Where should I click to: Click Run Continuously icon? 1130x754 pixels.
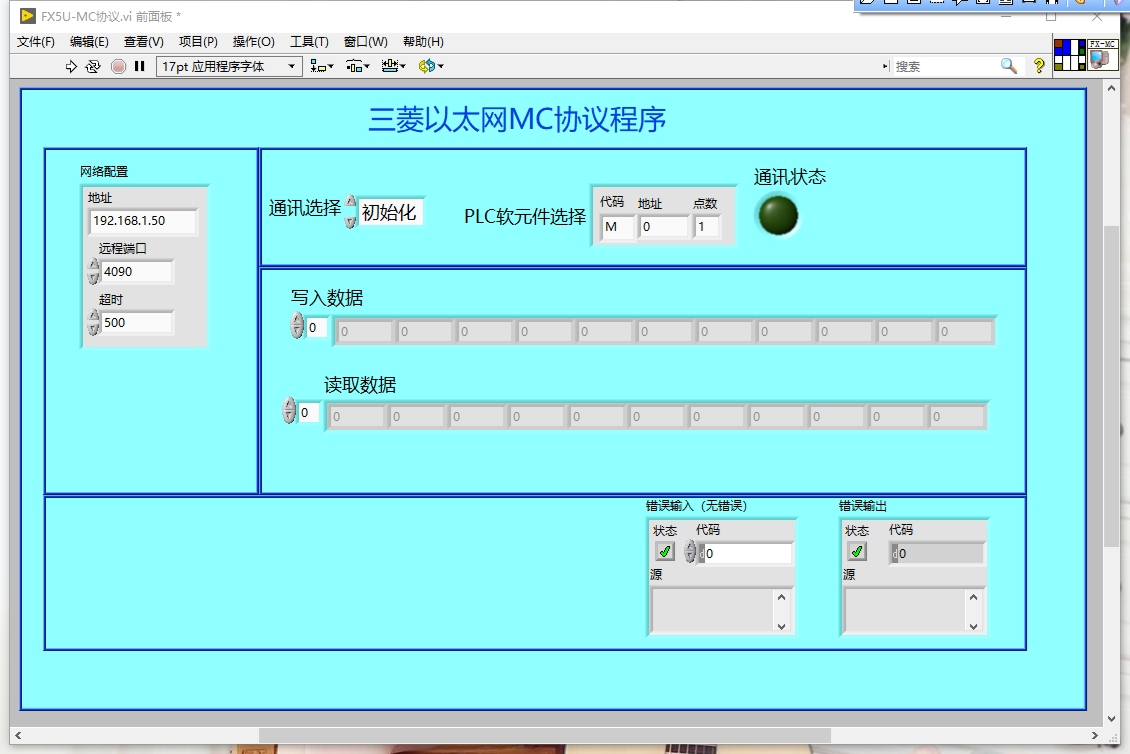pyautogui.click(x=93, y=66)
